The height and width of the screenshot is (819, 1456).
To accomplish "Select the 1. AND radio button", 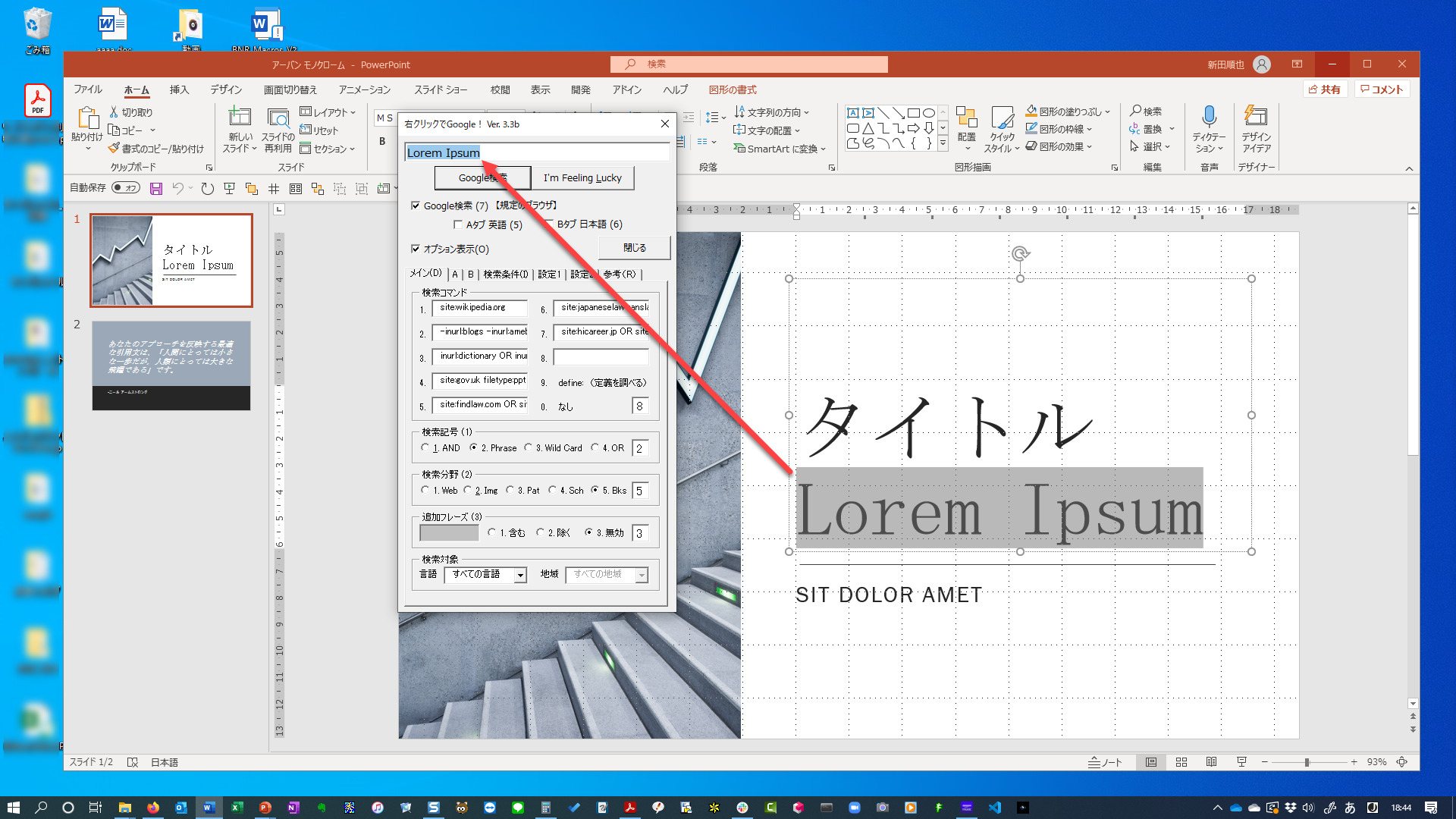I will click(425, 447).
